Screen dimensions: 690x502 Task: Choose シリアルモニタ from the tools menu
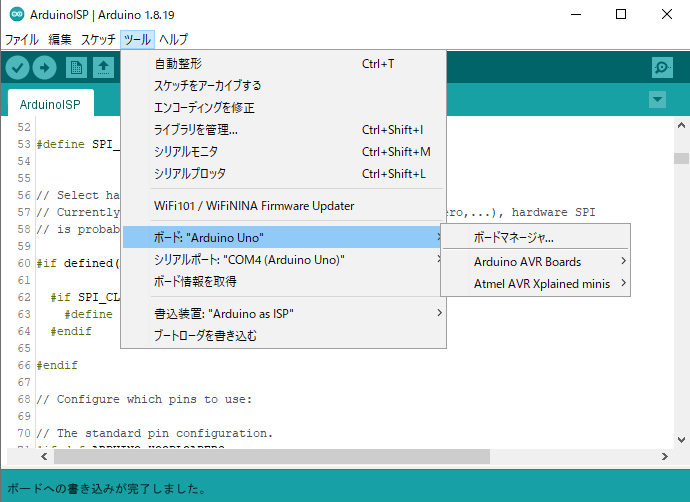coord(186,151)
